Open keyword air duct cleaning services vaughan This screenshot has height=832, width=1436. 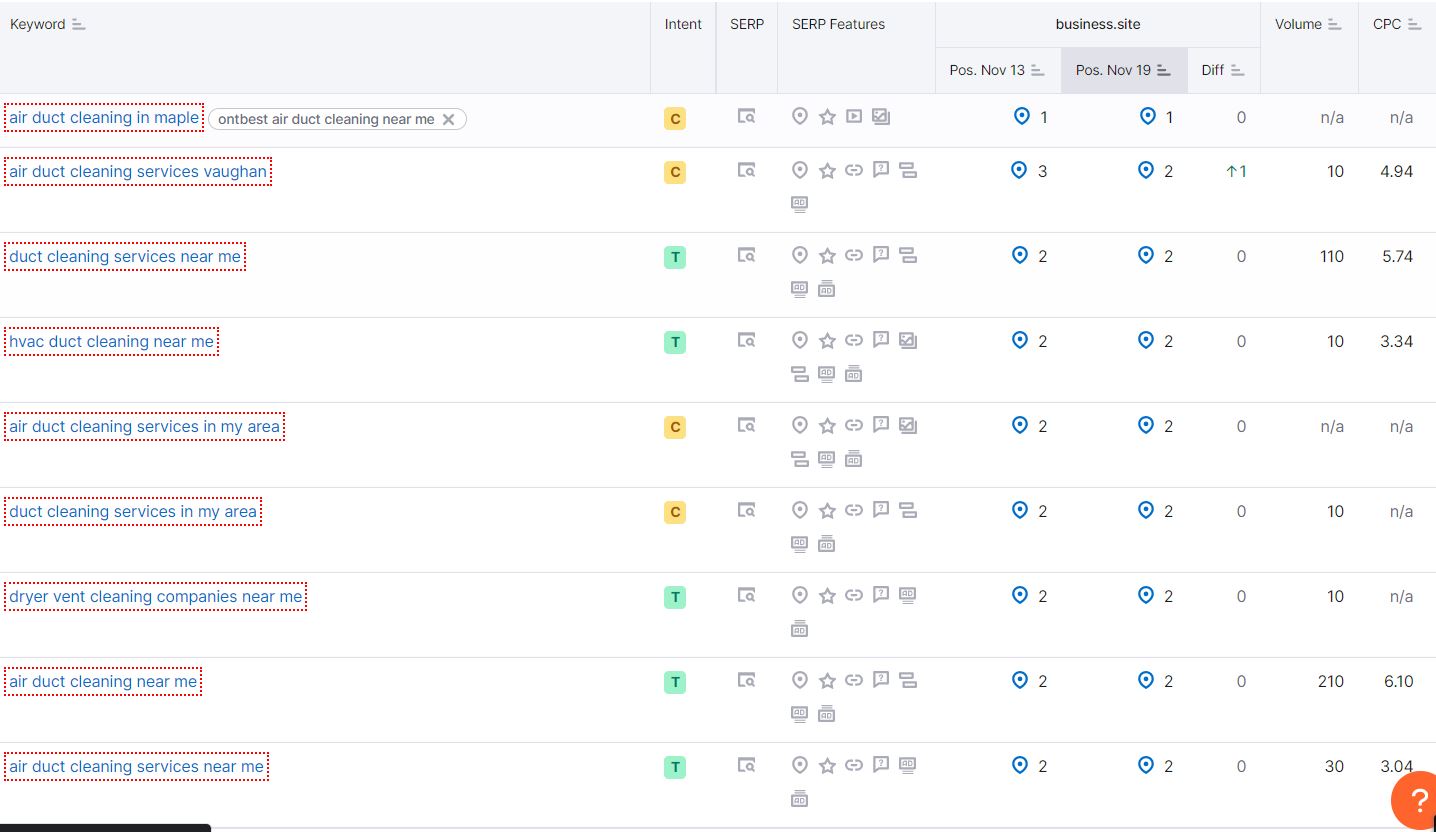coord(138,172)
